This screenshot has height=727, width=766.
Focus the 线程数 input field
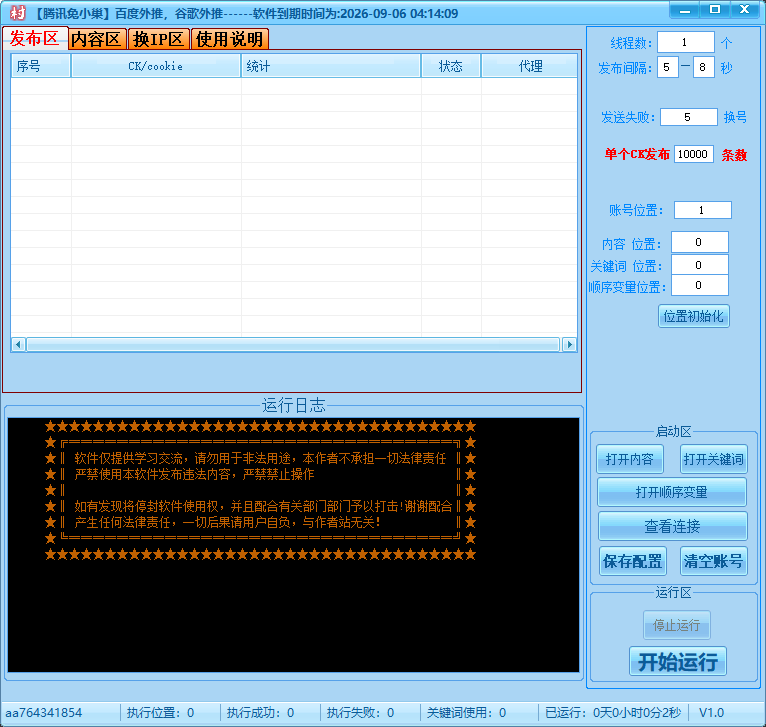point(685,43)
